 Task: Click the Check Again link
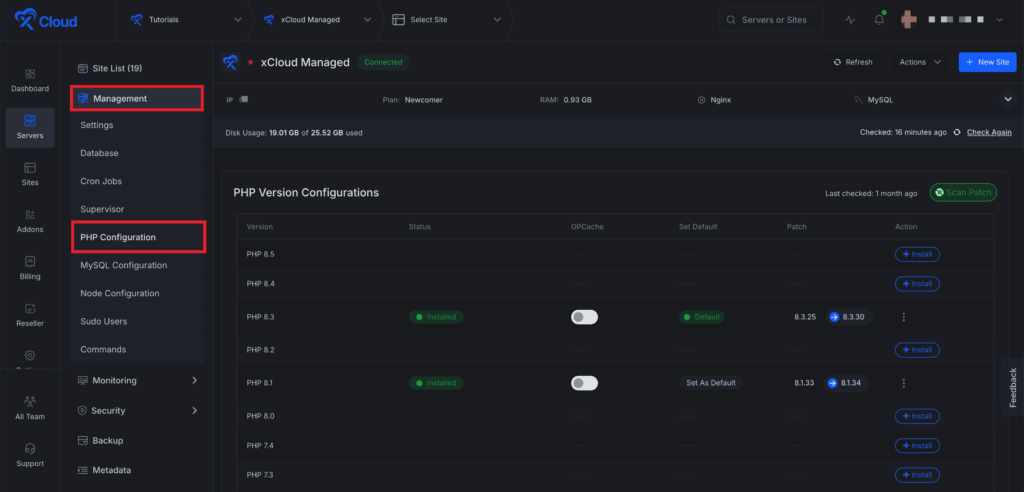(x=988, y=133)
